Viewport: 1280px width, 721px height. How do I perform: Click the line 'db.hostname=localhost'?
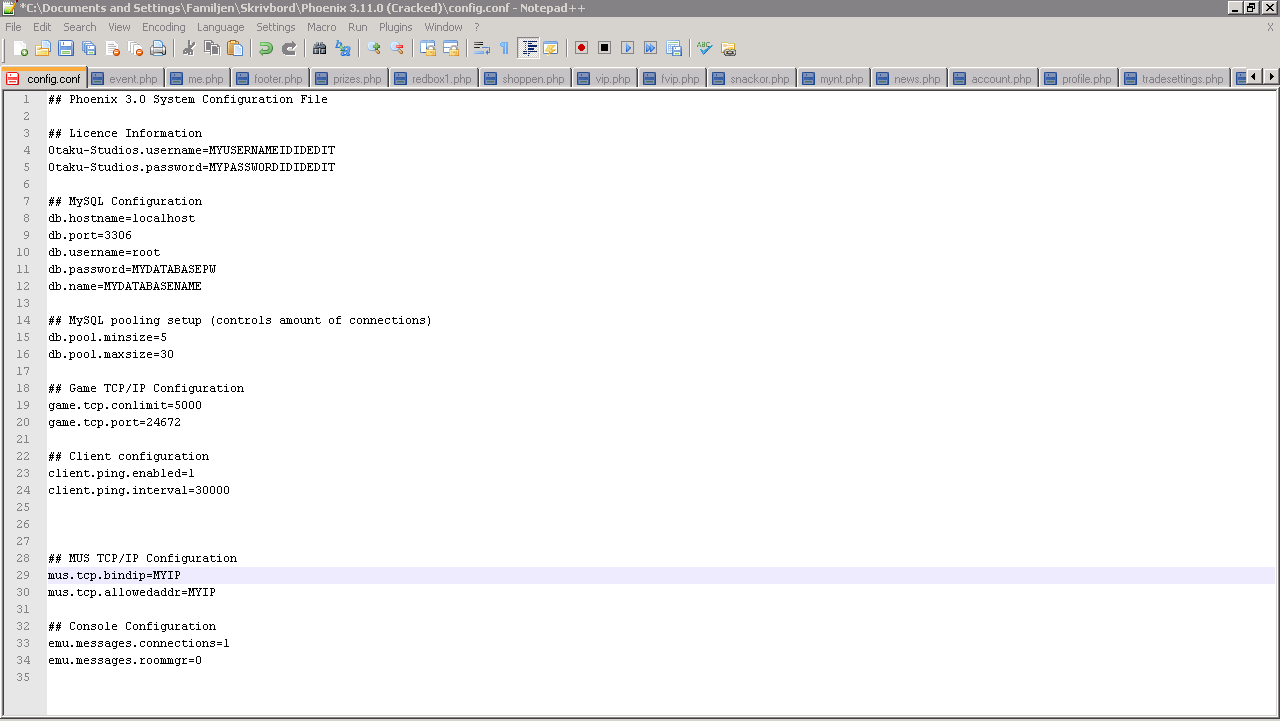[x=122, y=218]
